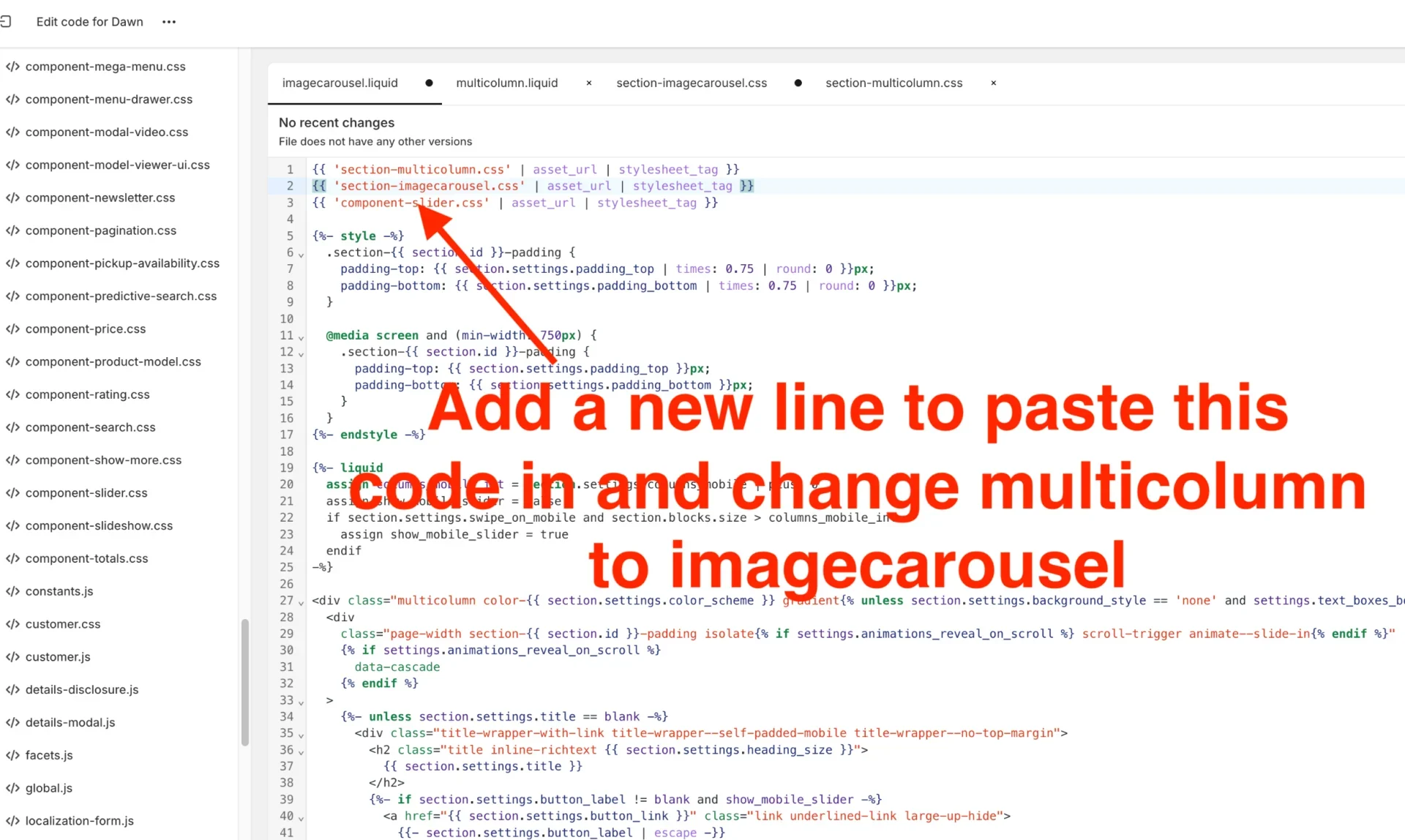Image resolution: width=1405 pixels, height=840 pixels.
Task: Close the multicolumn.liquid tab
Action: [x=589, y=83]
